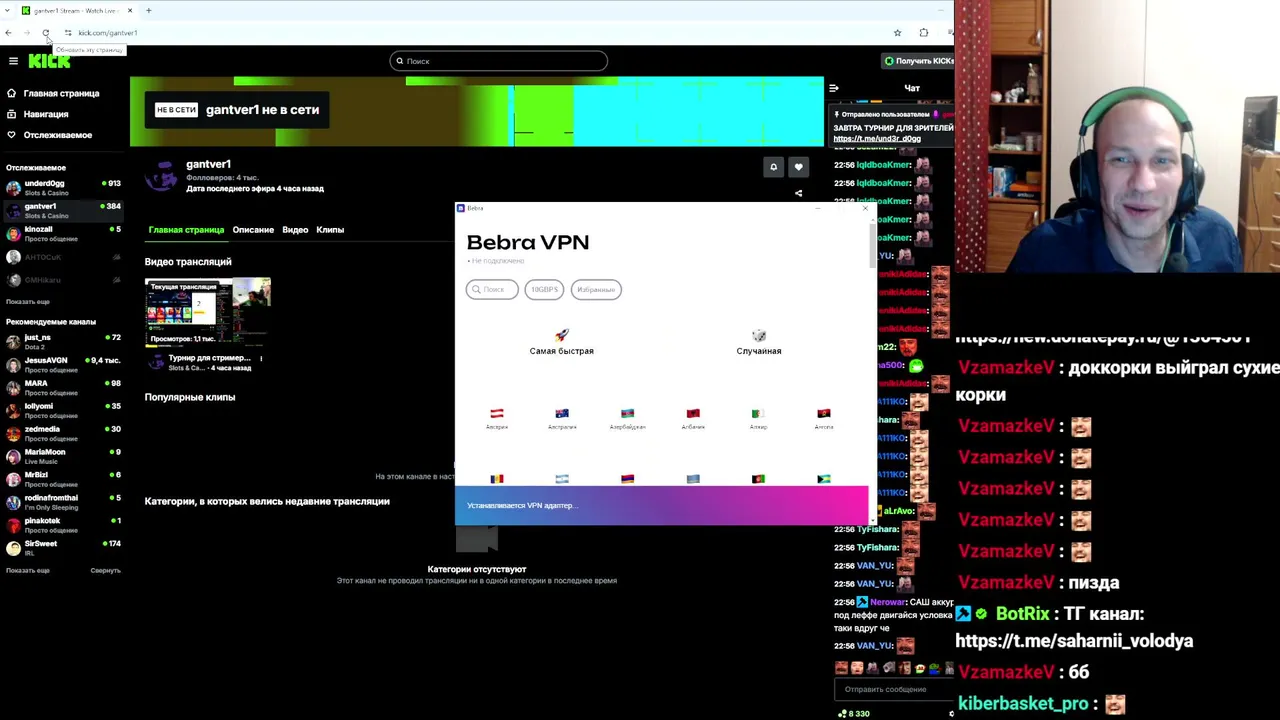Screen dimensions: 1280x720
Task: Open MARA recommended channel
Action: click(x=62, y=387)
